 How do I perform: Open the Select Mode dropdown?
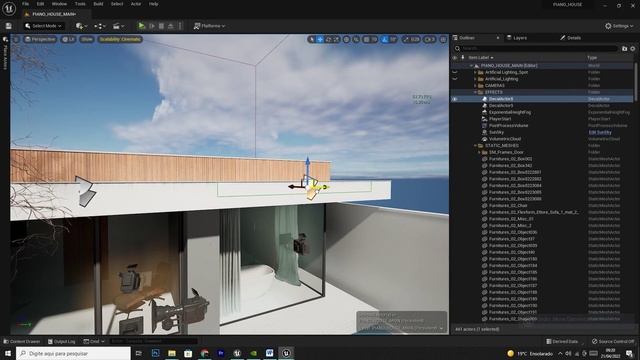pos(43,26)
